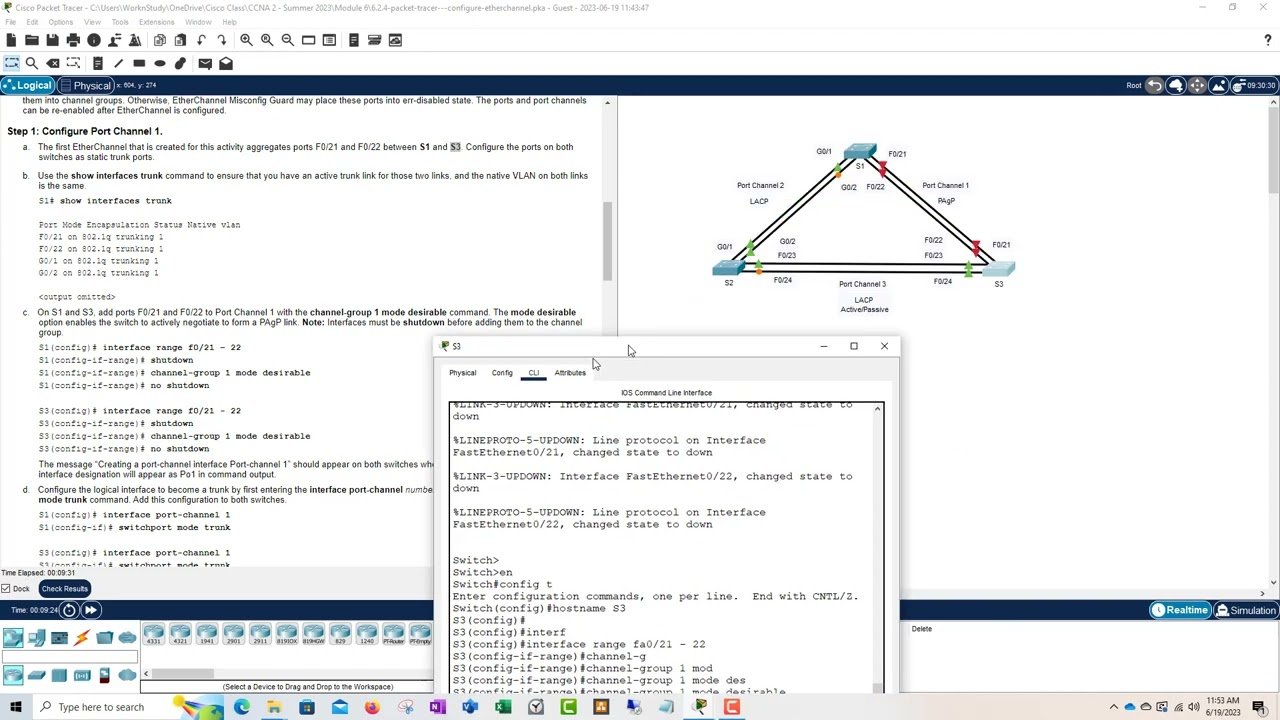Select the CLI tab in S3 window
Viewport: 1280px width, 720px height.
534,373
